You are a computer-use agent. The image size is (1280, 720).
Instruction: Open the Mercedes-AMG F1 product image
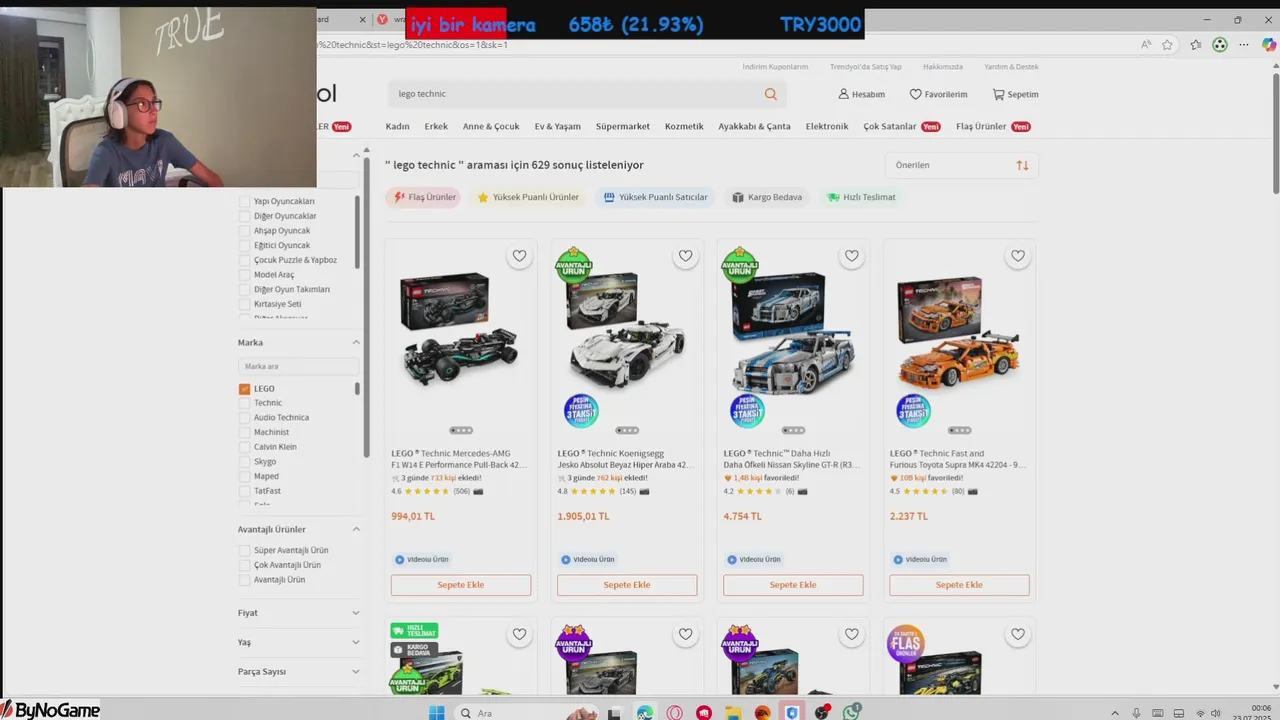(x=461, y=335)
